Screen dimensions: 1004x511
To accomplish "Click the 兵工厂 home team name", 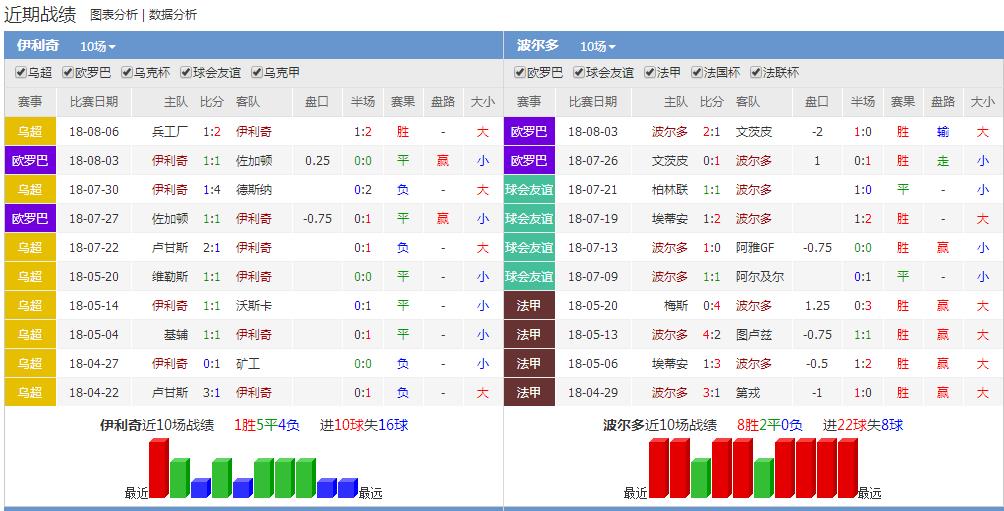I will point(169,132).
